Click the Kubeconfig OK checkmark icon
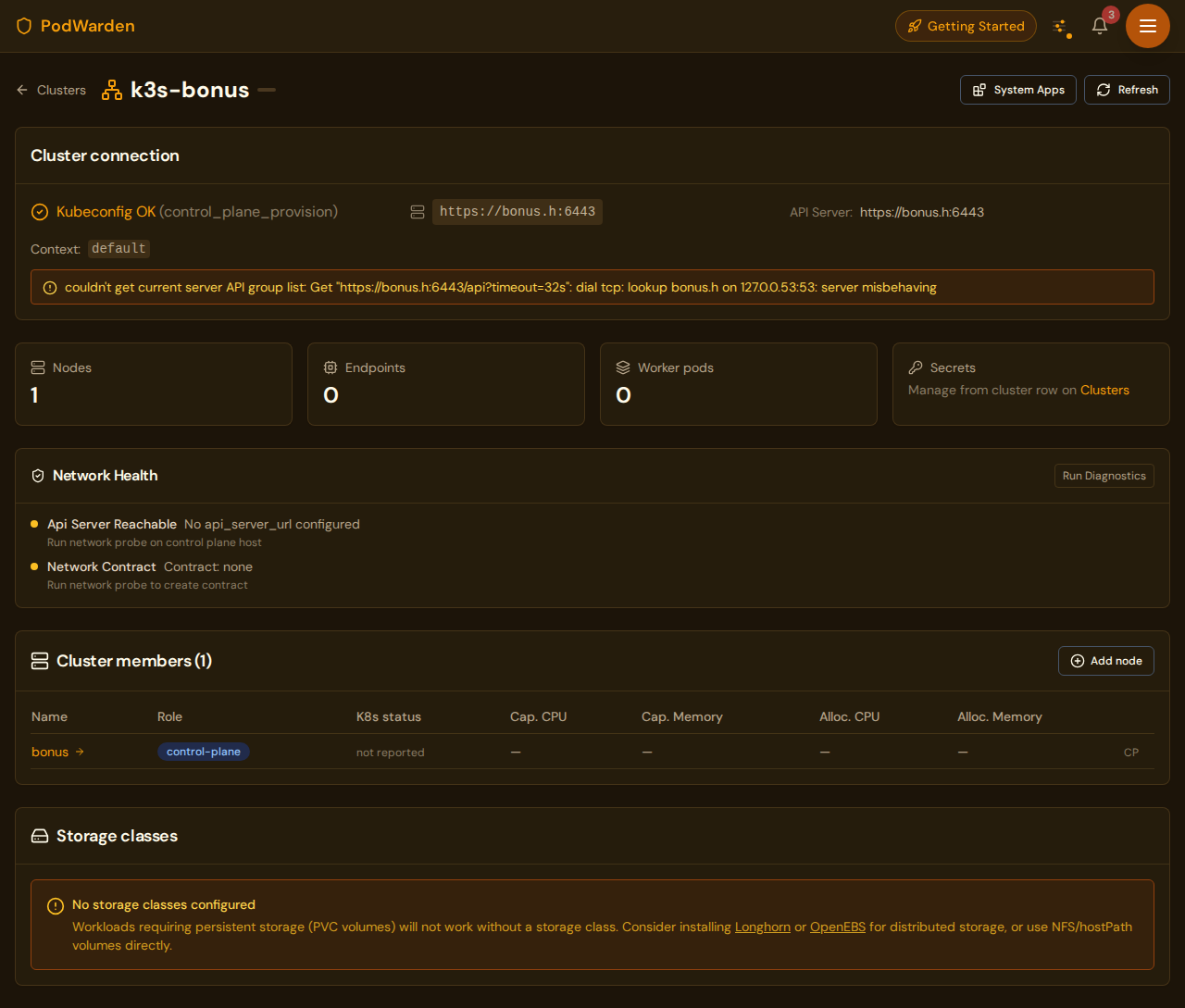The height and width of the screenshot is (1008, 1185). (40, 212)
